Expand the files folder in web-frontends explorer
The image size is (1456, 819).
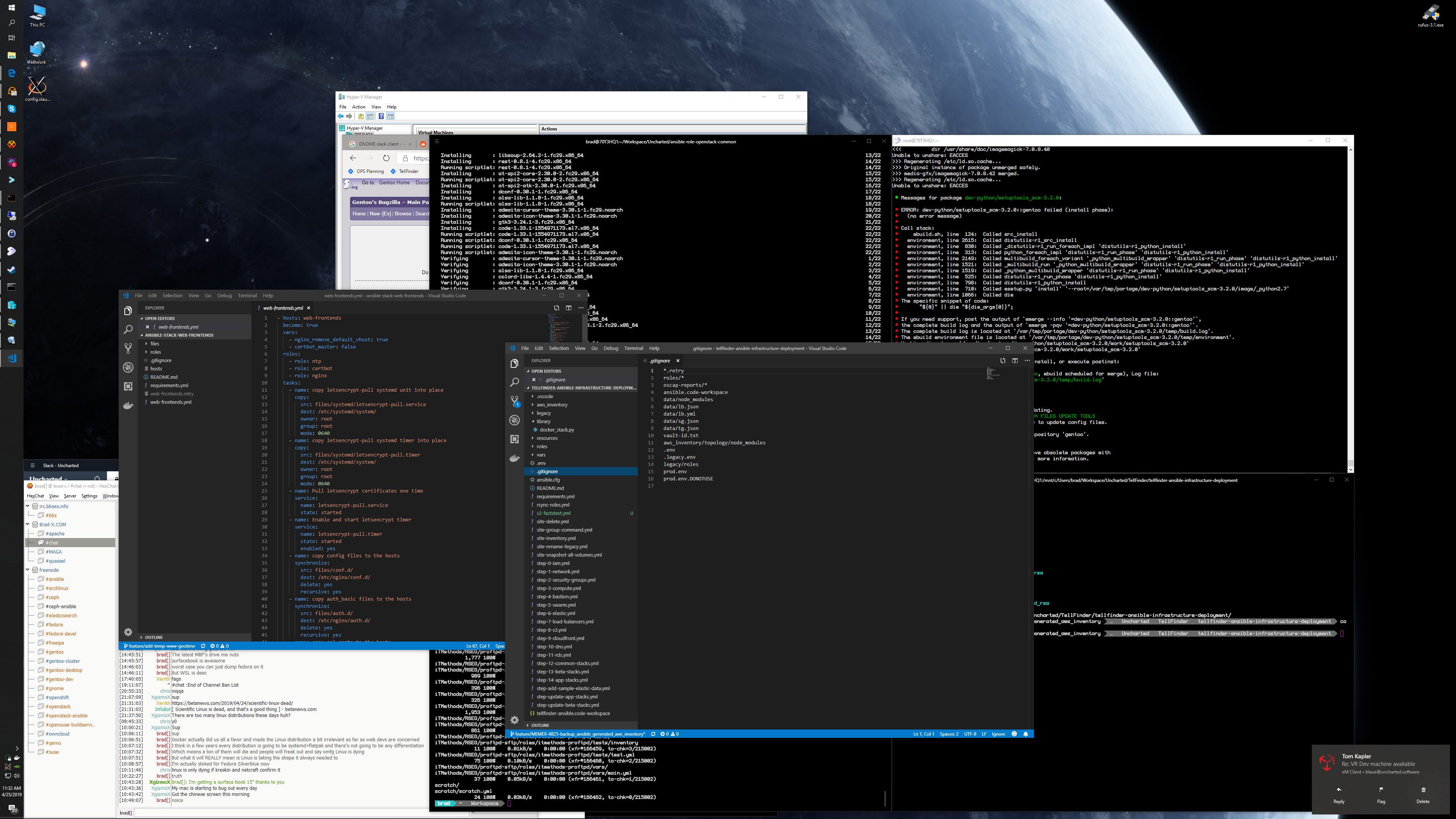click(146, 344)
